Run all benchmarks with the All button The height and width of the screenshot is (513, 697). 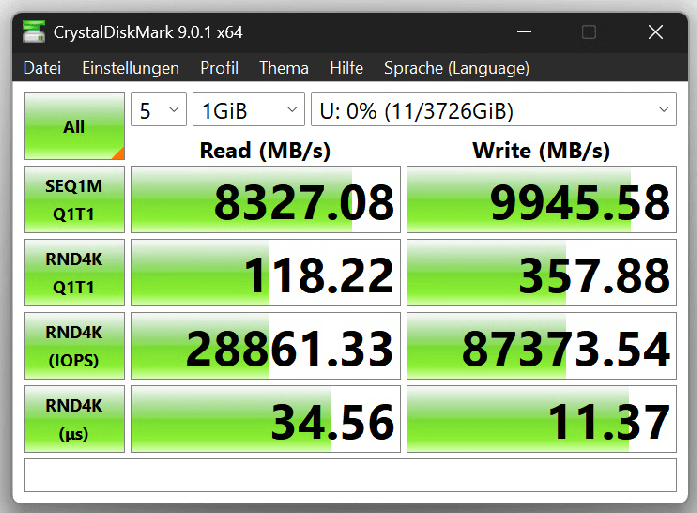click(74, 126)
